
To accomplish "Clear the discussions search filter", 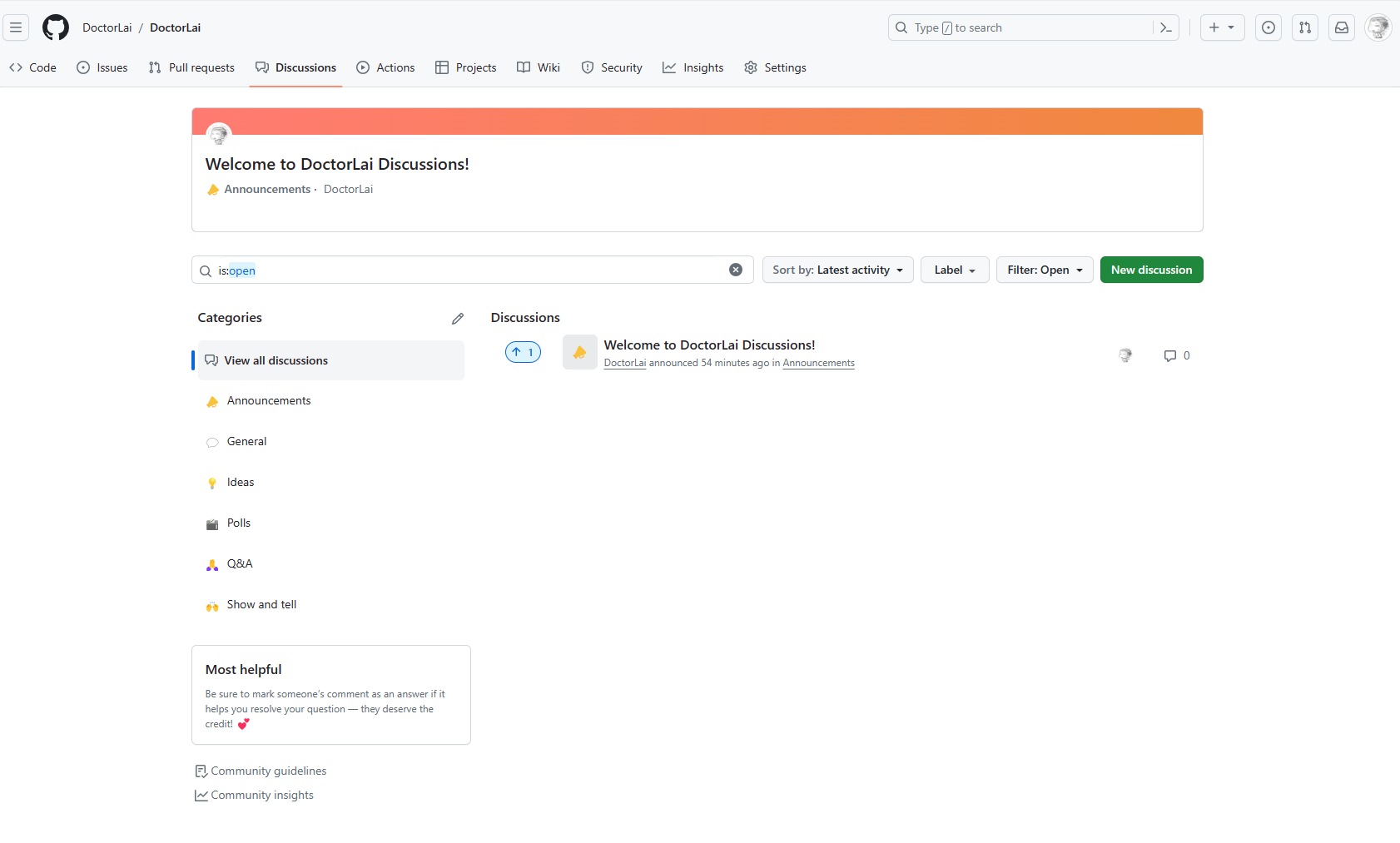I will pyautogui.click(x=736, y=270).
